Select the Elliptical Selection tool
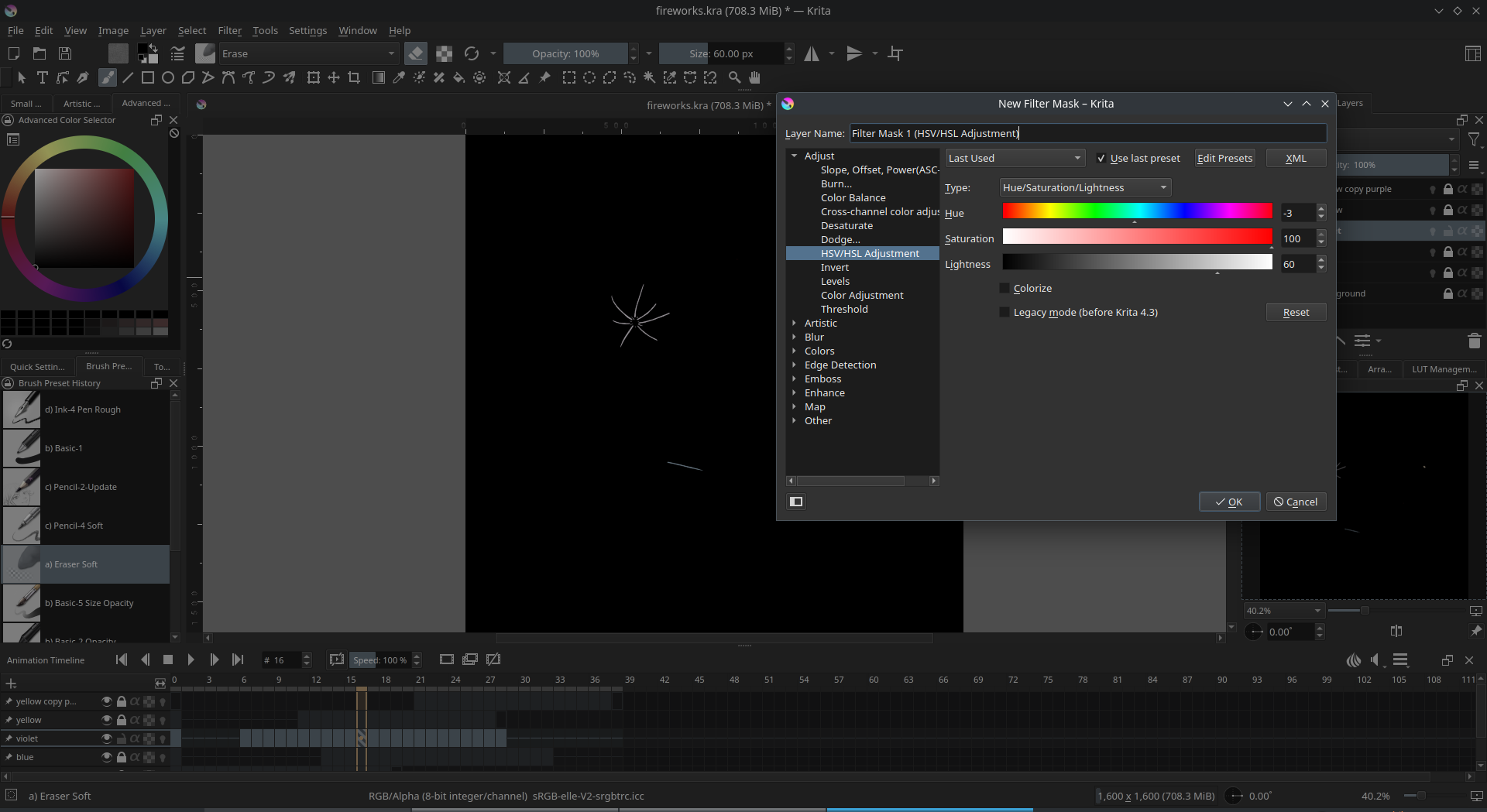 pos(589,77)
